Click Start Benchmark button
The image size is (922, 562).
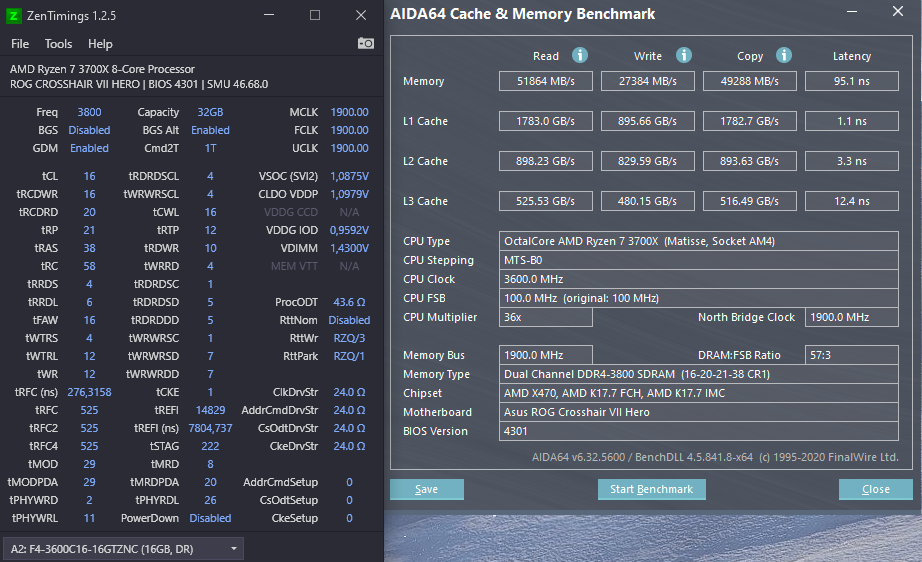[x=652, y=489]
